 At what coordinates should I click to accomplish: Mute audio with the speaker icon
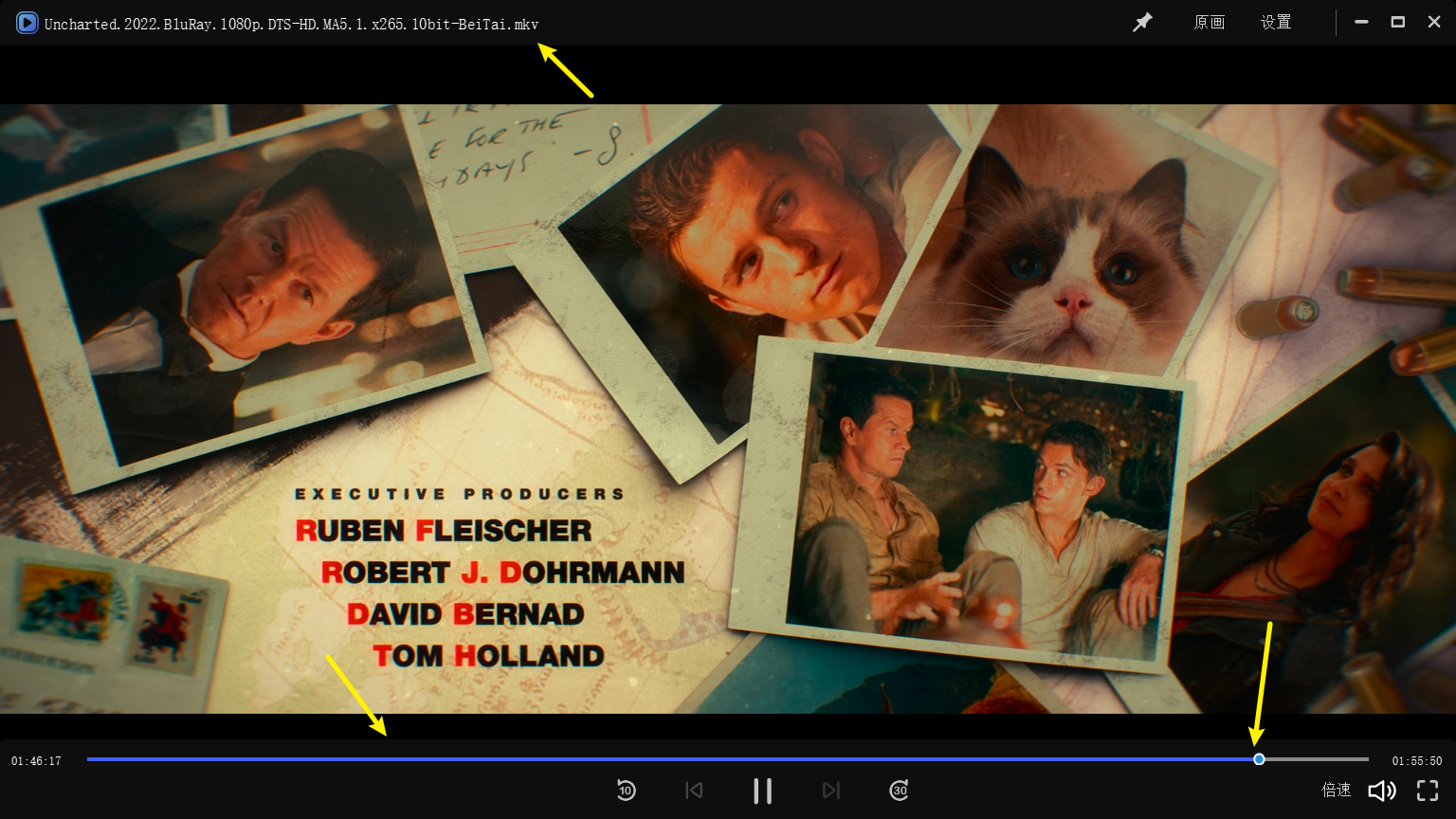tap(1382, 791)
